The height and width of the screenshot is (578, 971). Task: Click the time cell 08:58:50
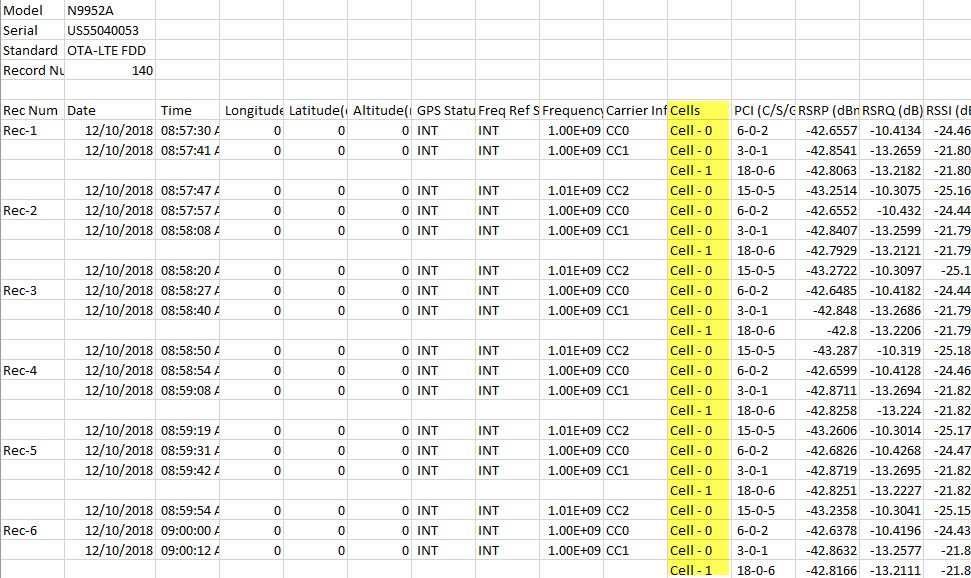188,351
